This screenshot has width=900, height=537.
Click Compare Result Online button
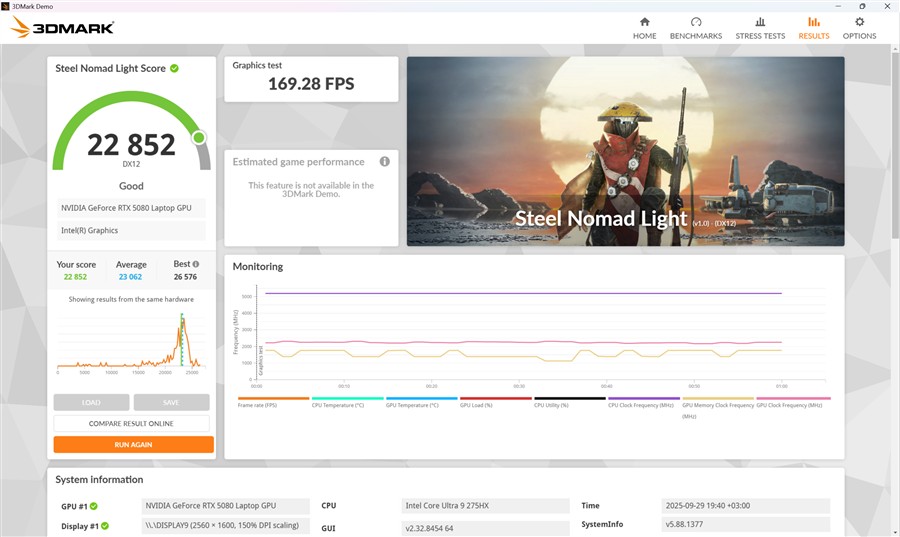[132, 423]
